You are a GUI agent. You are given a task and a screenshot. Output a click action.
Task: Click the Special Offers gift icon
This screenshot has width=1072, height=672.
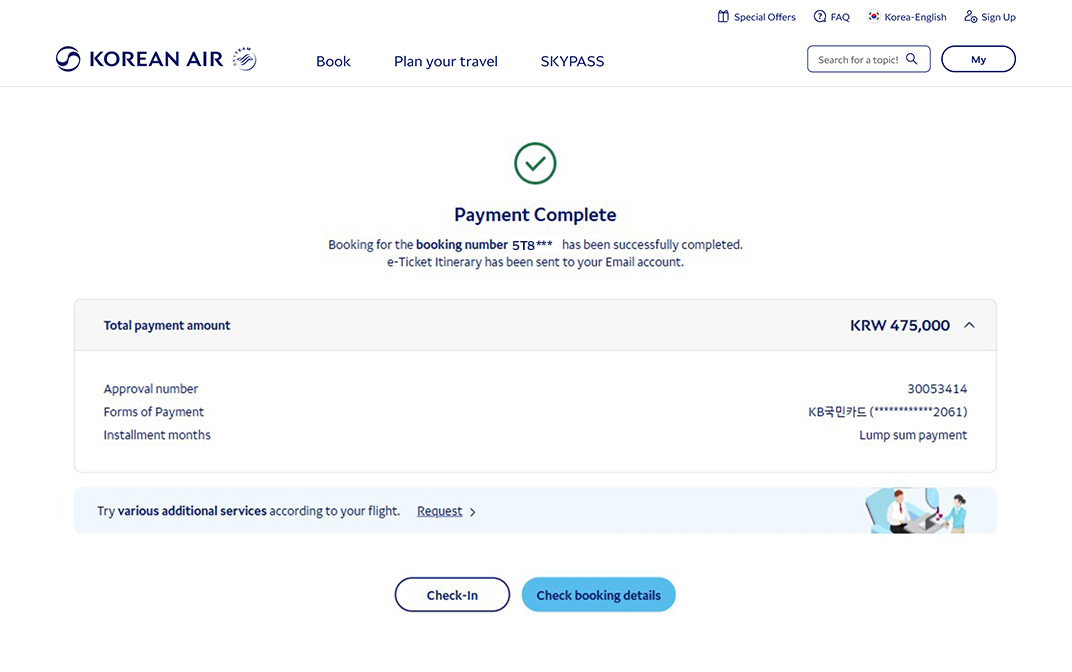click(723, 16)
